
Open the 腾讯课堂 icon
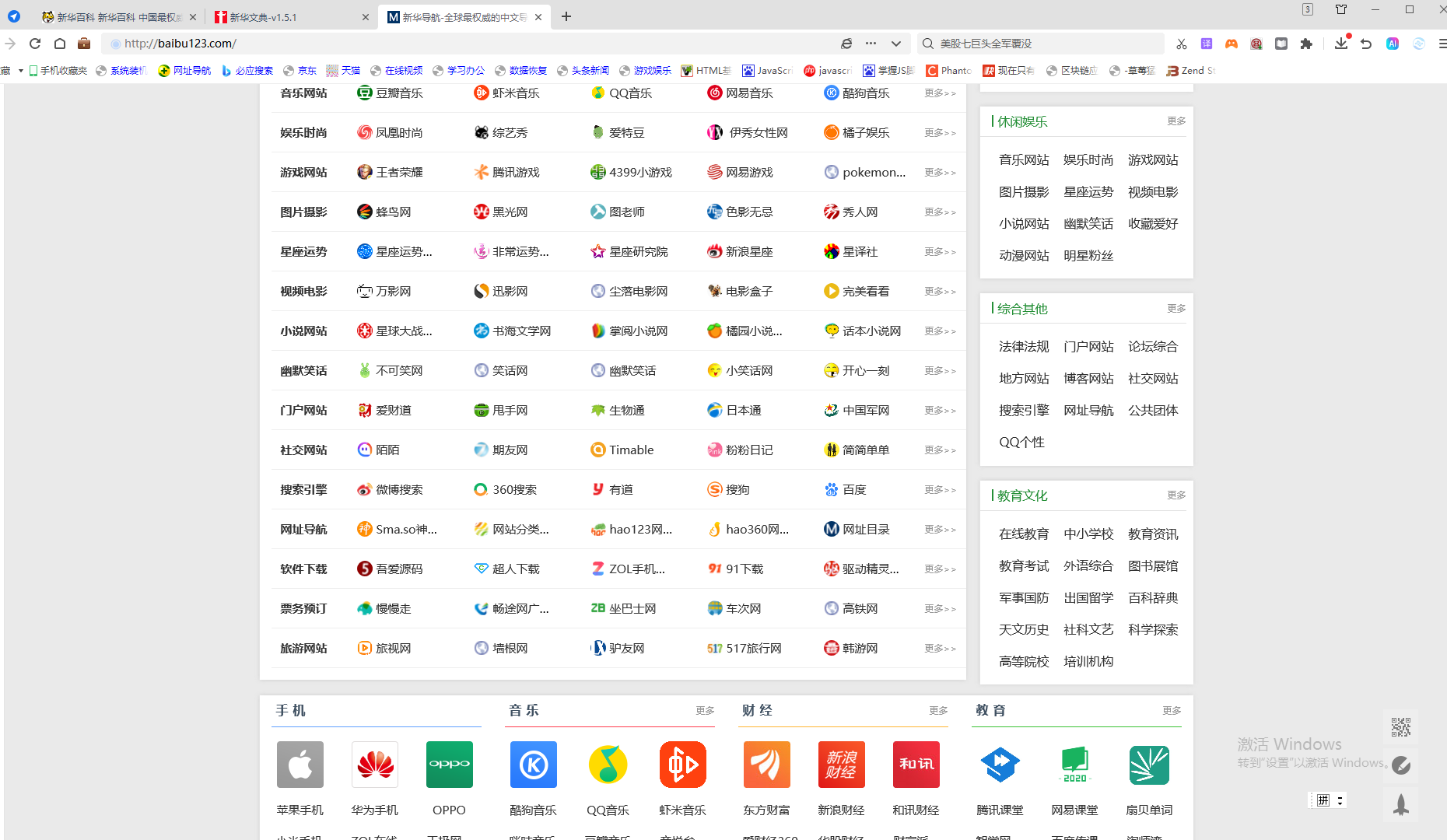1000,765
